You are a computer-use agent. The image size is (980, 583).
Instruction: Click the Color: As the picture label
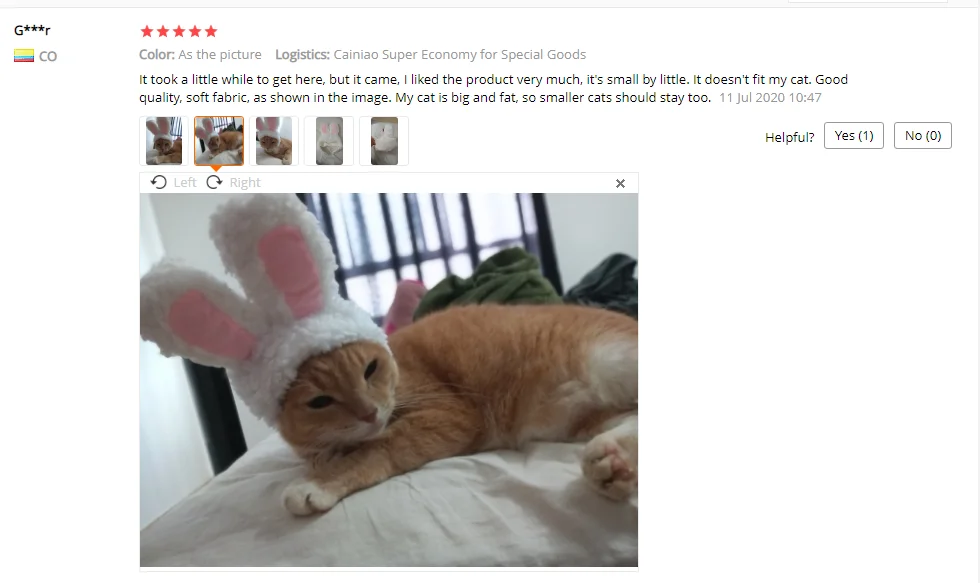click(x=200, y=54)
